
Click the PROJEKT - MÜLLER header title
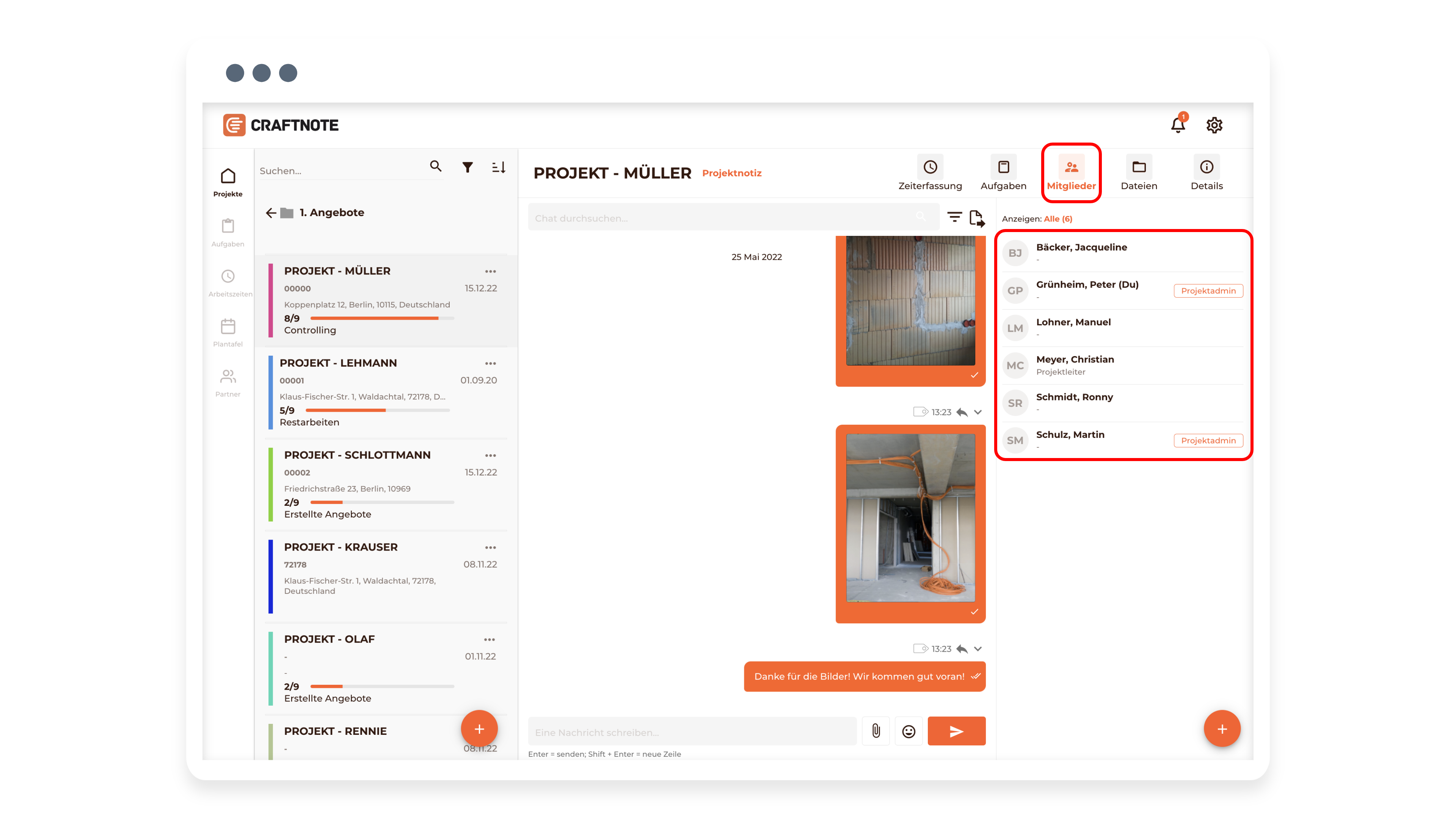click(612, 173)
